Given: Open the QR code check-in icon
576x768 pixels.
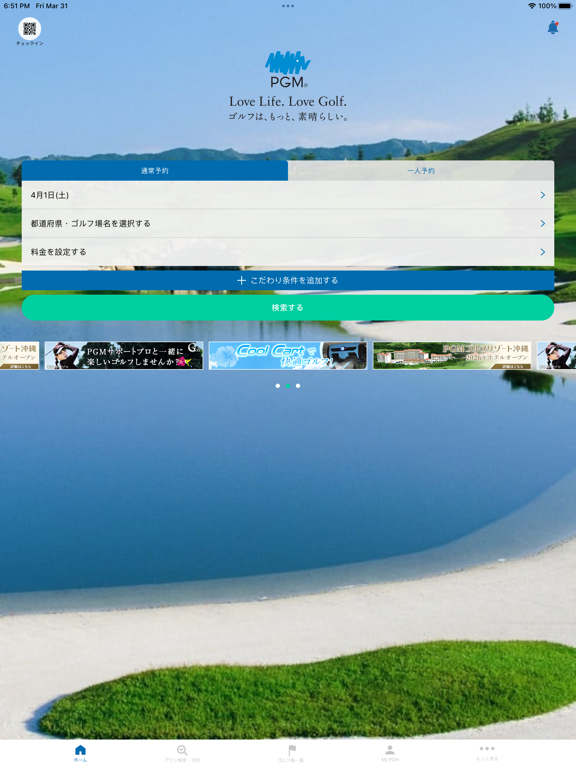Looking at the screenshot, I should 29,29.
